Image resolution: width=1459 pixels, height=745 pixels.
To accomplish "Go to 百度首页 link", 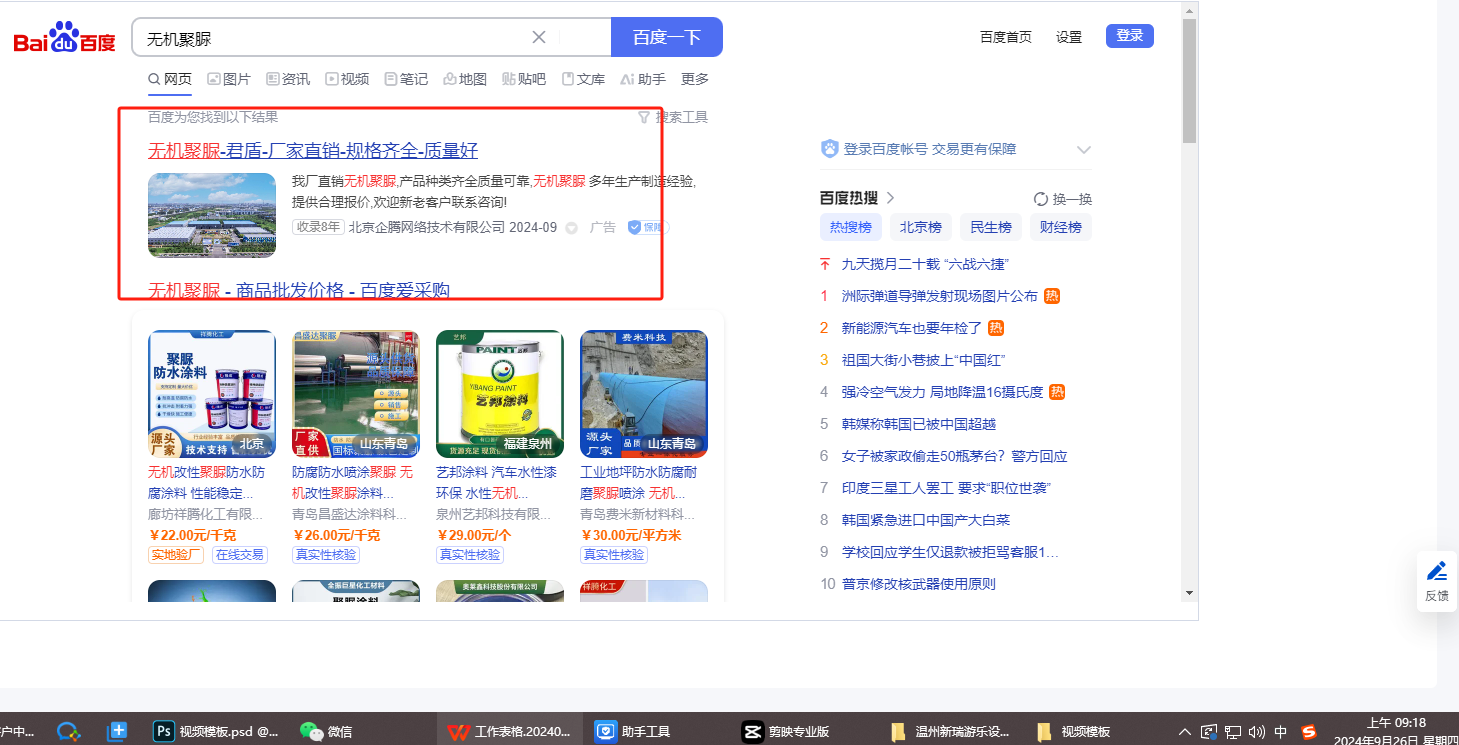I will coord(1006,37).
